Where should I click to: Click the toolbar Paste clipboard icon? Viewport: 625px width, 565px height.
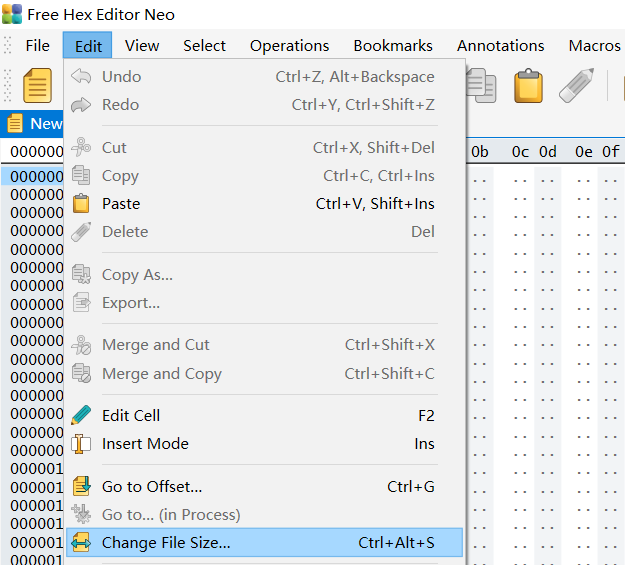(528, 86)
